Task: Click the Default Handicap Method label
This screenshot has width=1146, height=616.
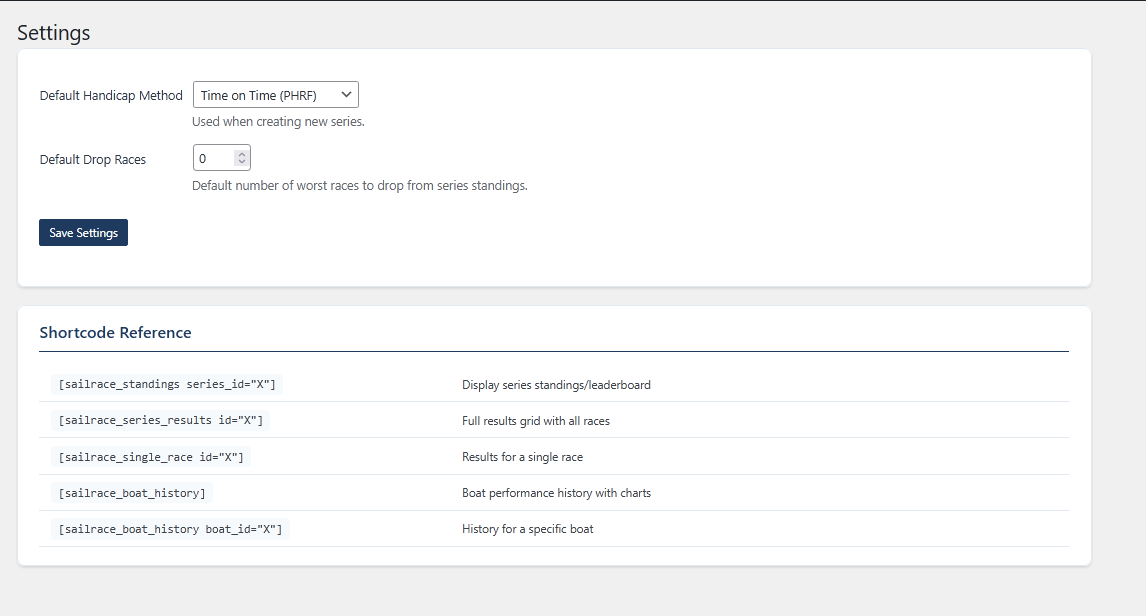Action: (111, 96)
